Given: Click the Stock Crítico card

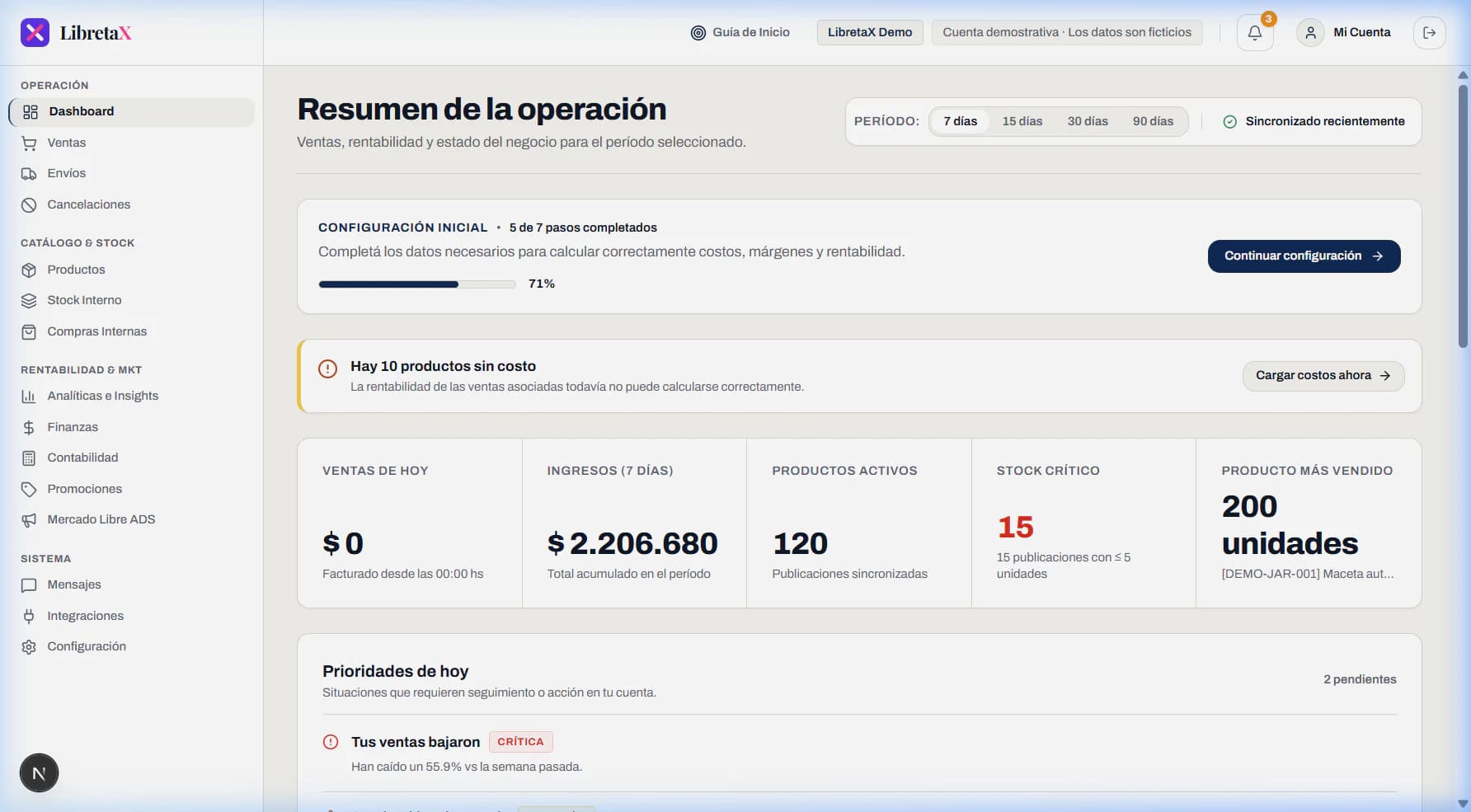Looking at the screenshot, I should pos(1083,523).
